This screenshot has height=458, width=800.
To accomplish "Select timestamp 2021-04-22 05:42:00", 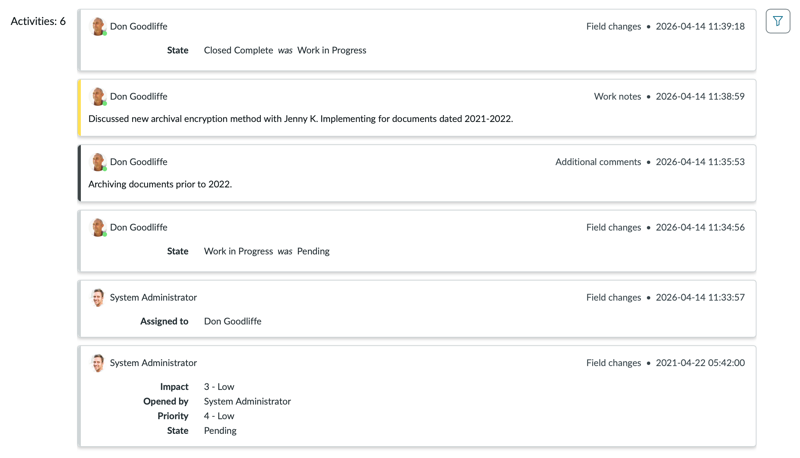I will point(700,363).
